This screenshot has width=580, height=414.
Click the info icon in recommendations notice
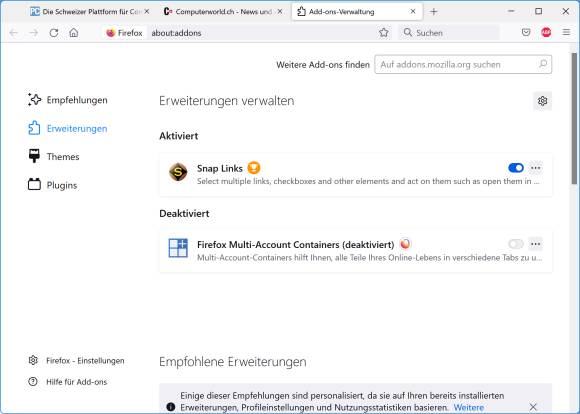171,407
